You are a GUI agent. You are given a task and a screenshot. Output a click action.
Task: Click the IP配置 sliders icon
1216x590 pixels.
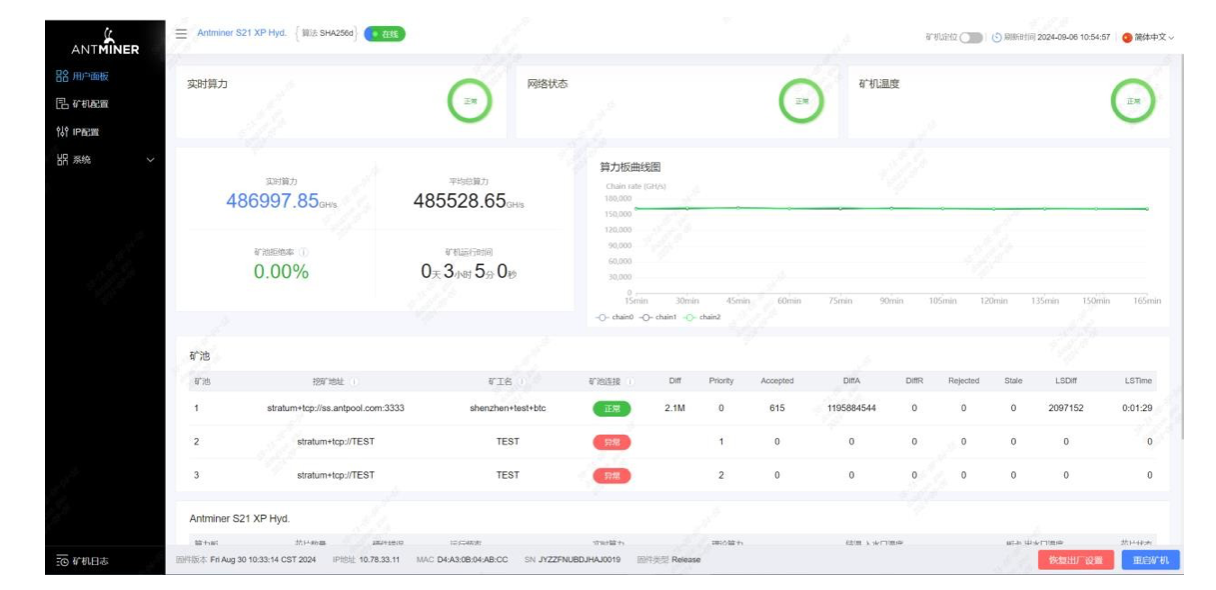(x=61, y=132)
